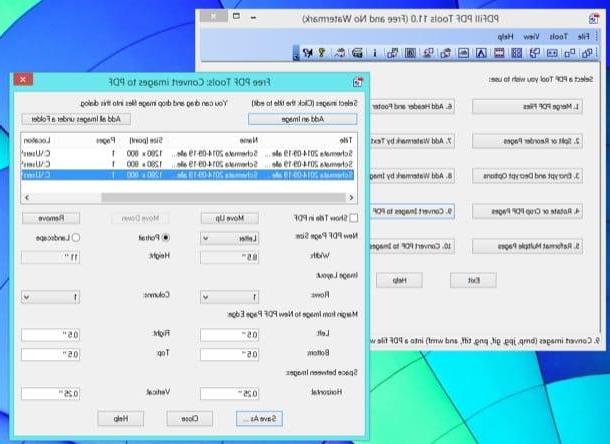The image size is (610, 444).
Task: Click the Rotate or Crop Pages toolbar icon
Action: pyautogui.click(x=535, y=53)
